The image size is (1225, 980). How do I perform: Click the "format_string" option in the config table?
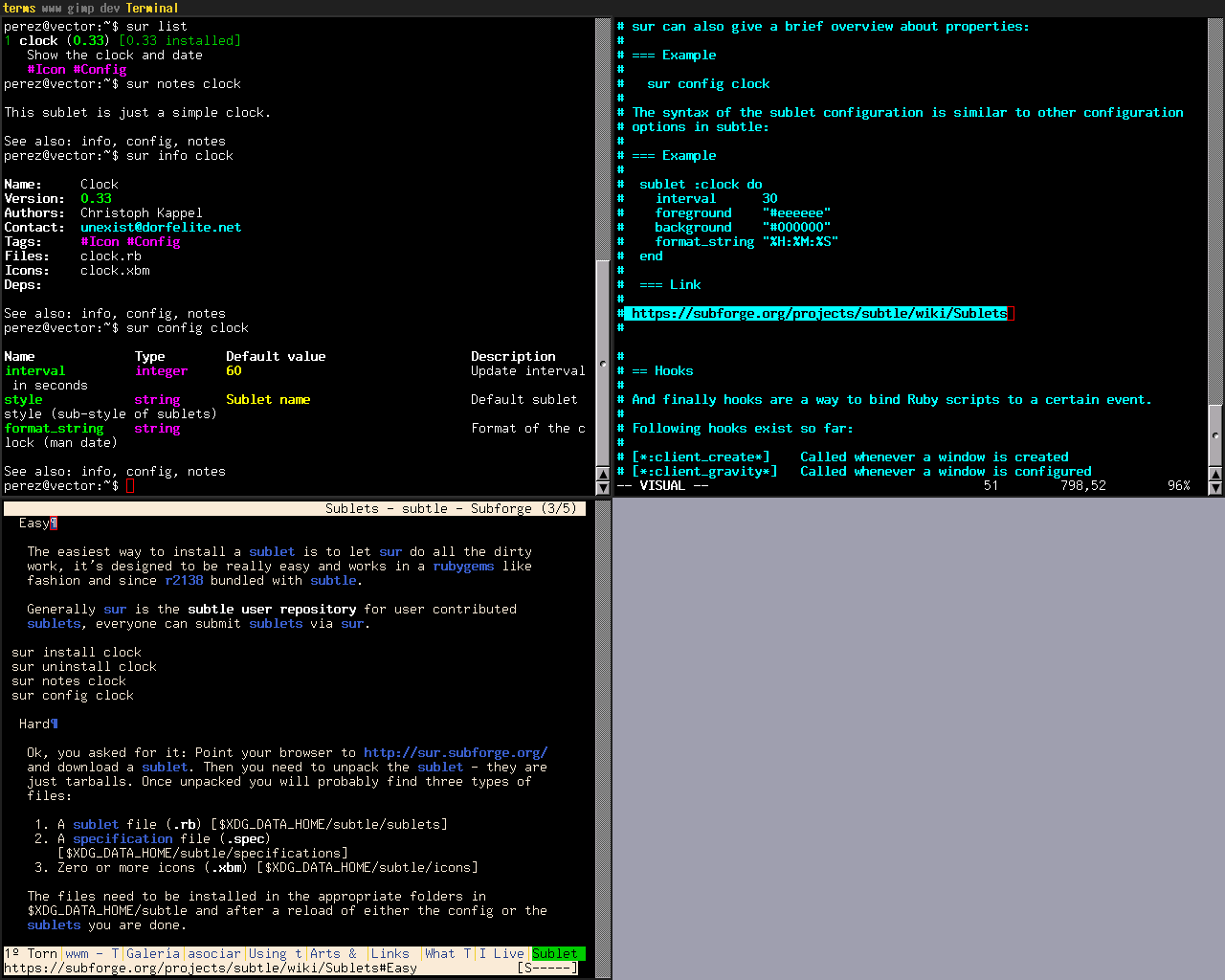coord(54,429)
